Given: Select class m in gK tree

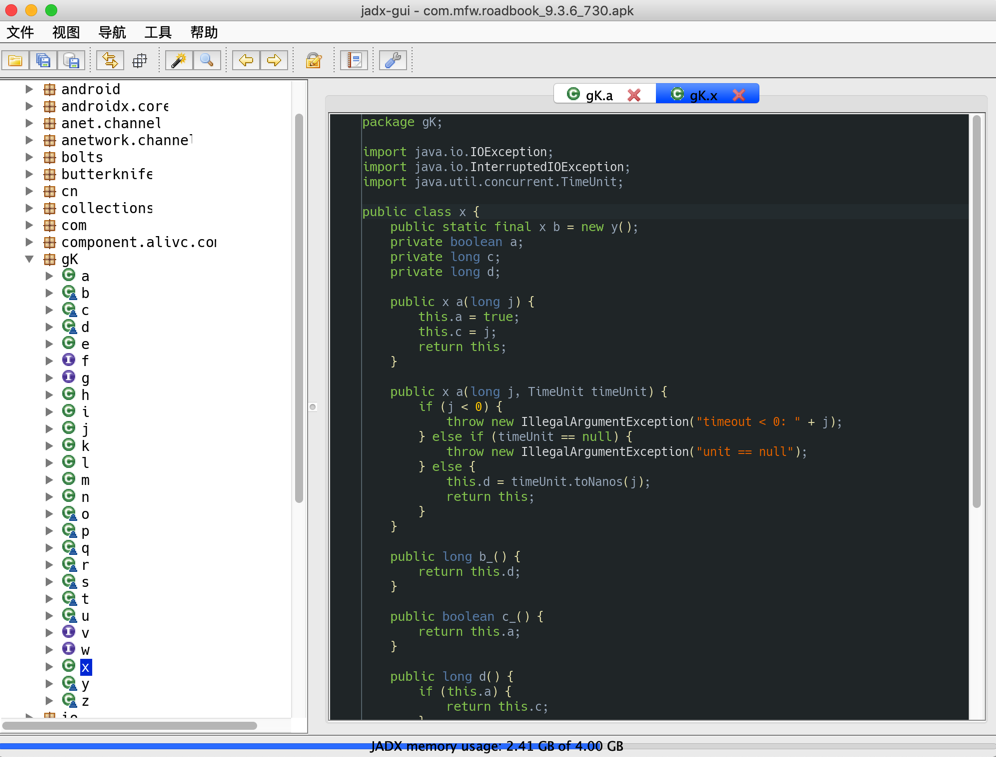Looking at the screenshot, I should click(x=85, y=480).
